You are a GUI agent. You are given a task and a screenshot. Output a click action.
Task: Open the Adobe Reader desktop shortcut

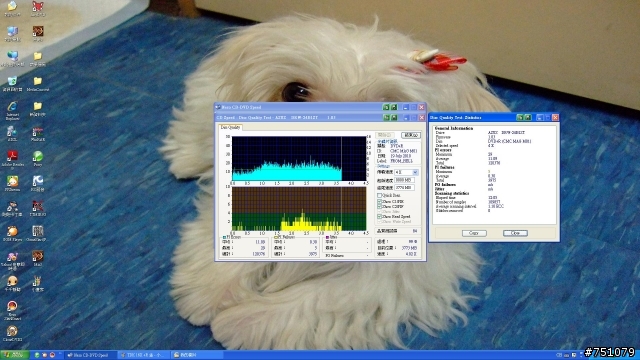(x=12, y=160)
